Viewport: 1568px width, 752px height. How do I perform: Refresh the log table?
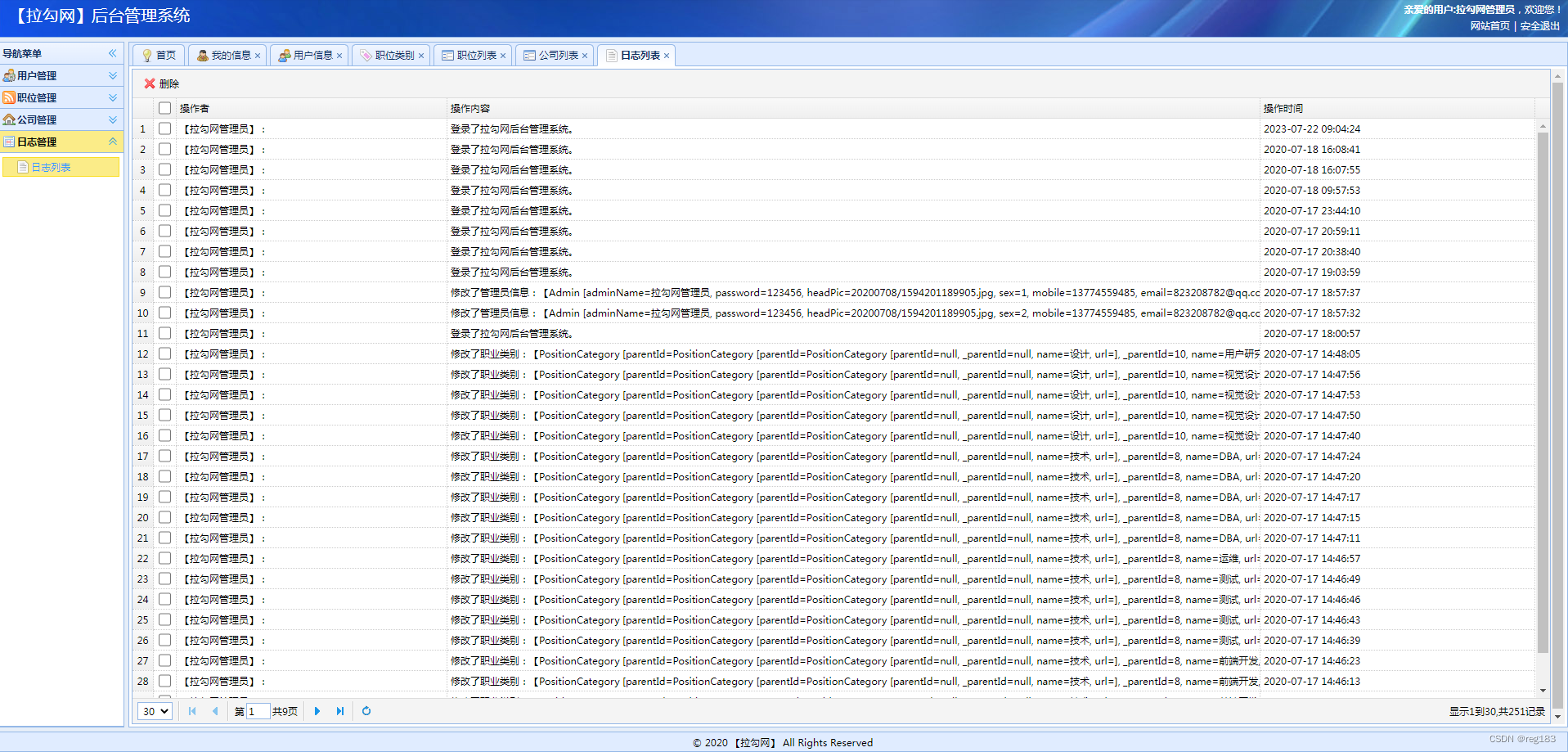366,711
